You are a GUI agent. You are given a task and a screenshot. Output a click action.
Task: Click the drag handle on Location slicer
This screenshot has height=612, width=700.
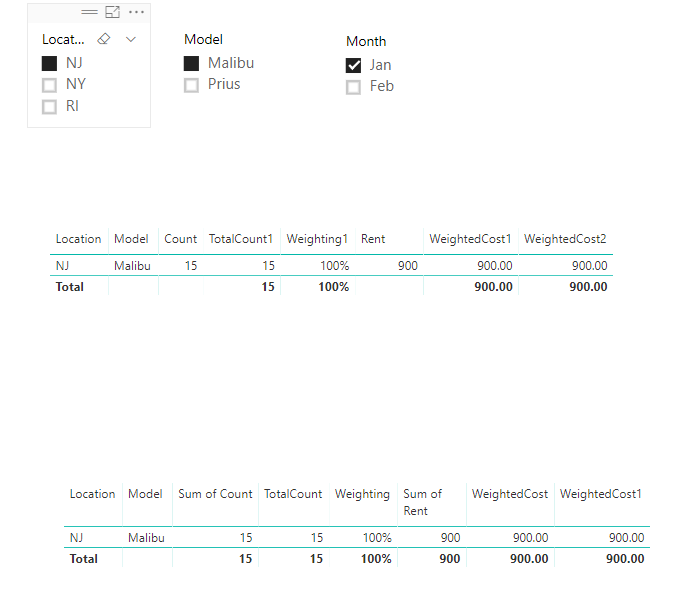point(89,12)
